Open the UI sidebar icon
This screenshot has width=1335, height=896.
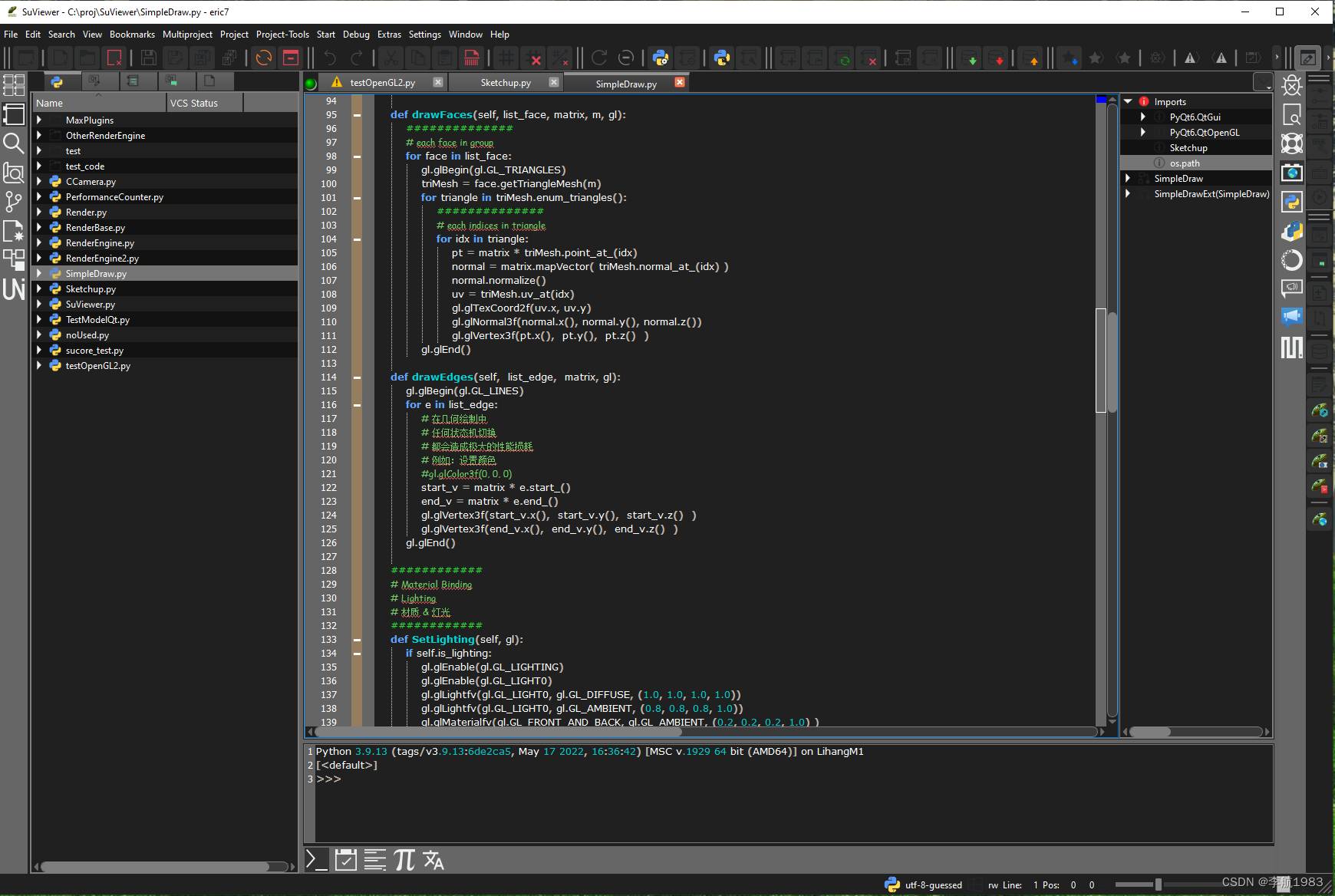click(14, 289)
